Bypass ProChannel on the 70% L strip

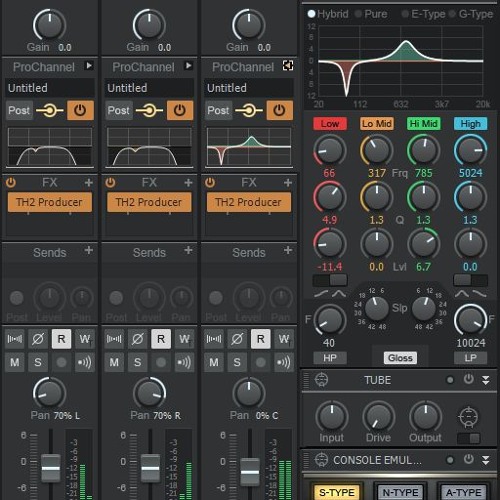tap(80, 110)
